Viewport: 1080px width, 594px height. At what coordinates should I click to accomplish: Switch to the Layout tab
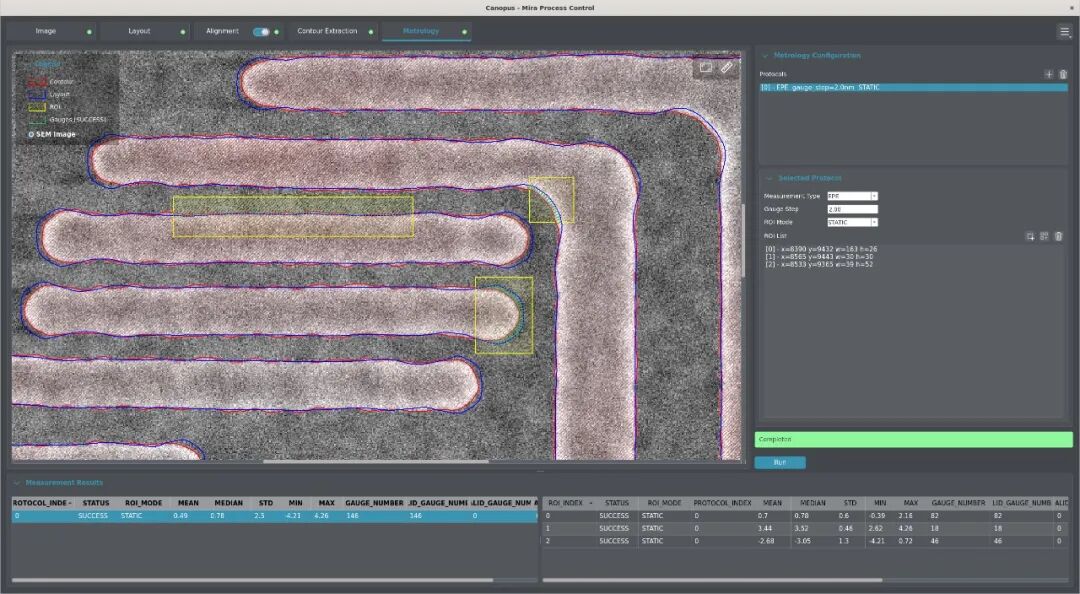click(x=139, y=31)
